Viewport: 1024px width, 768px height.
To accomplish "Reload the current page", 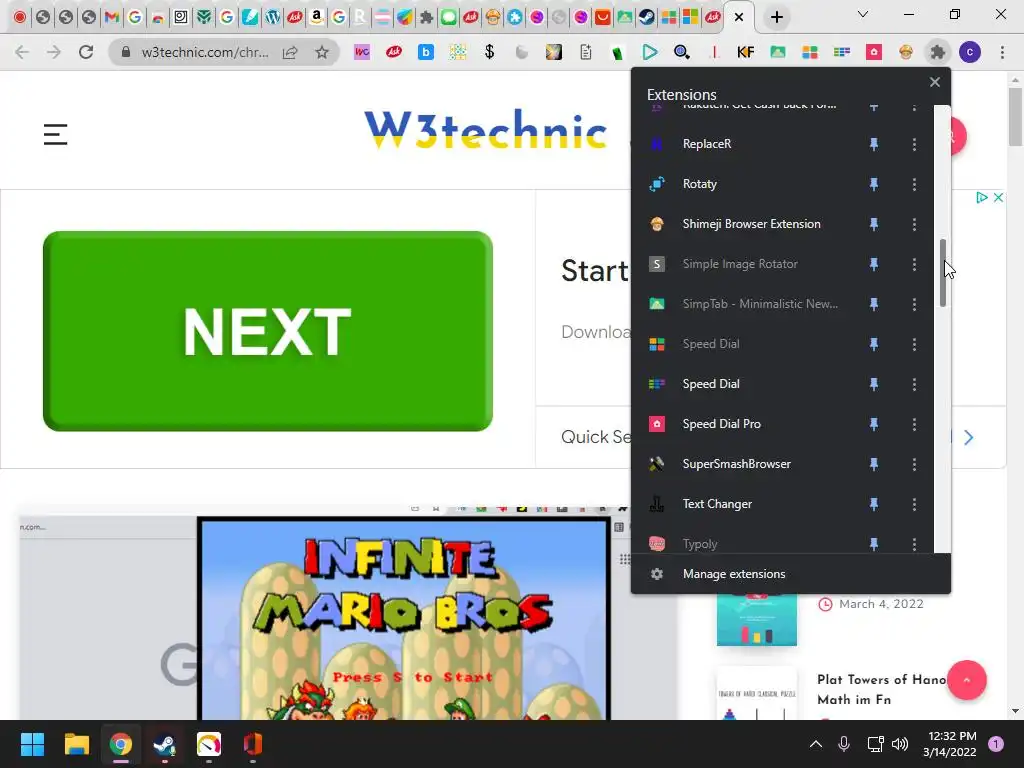I will [x=86, y=52].
